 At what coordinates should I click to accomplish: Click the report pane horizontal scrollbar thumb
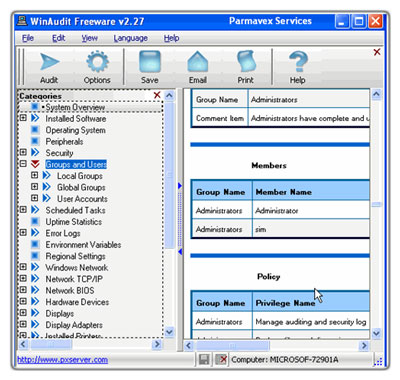(x=233, y=345)
